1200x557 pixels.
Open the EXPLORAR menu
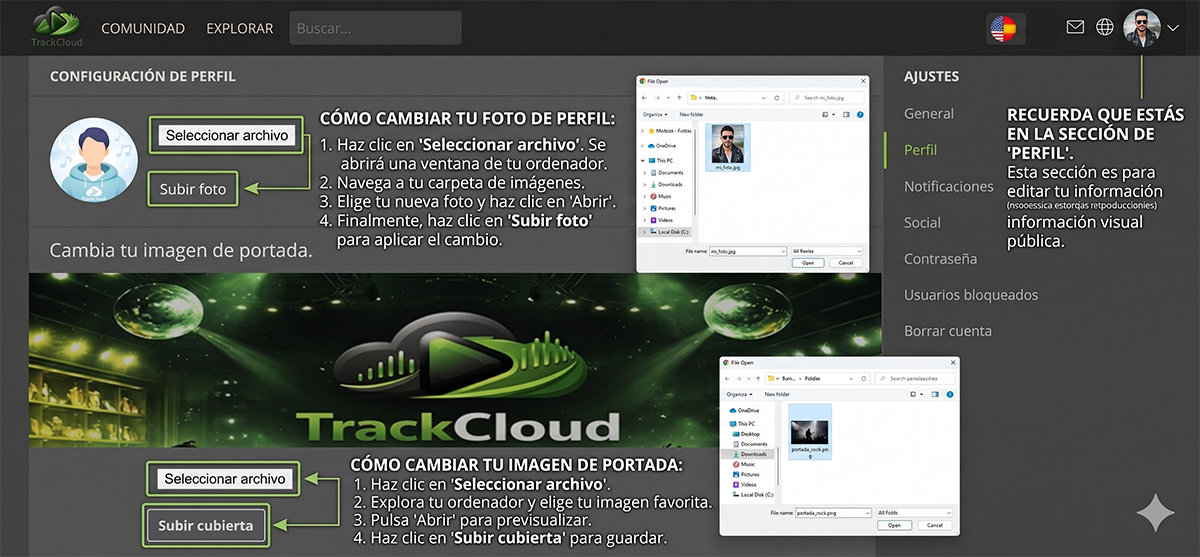click(239, 28)
